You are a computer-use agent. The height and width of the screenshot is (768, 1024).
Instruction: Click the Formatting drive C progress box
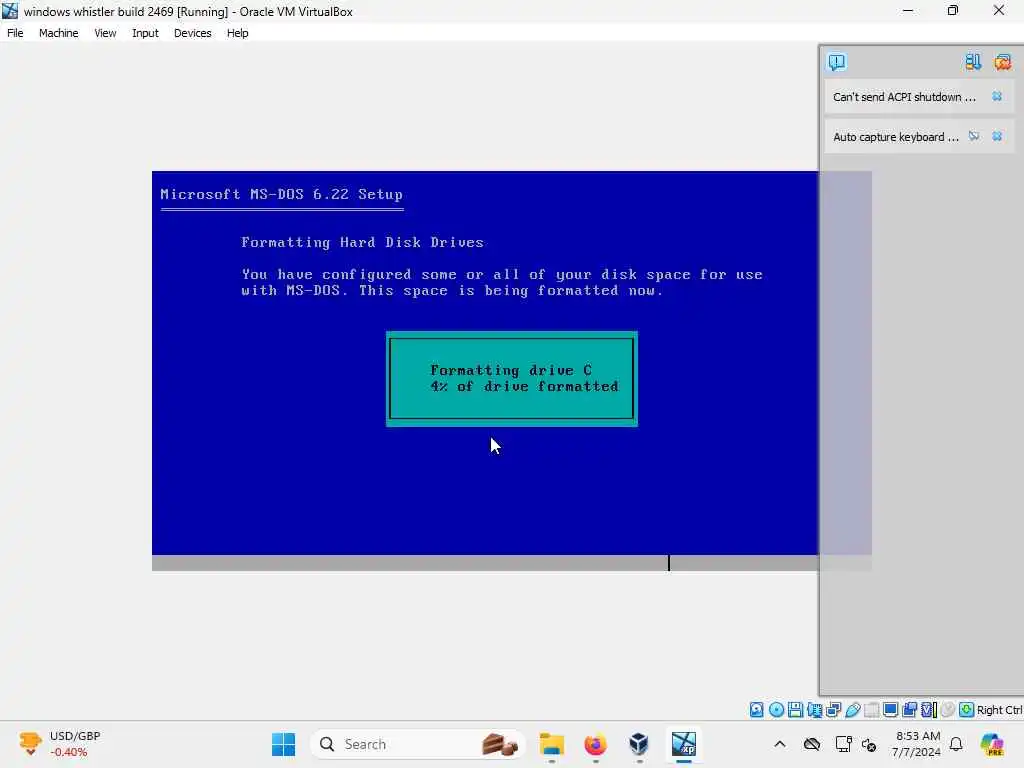click(x=511, y=379)
